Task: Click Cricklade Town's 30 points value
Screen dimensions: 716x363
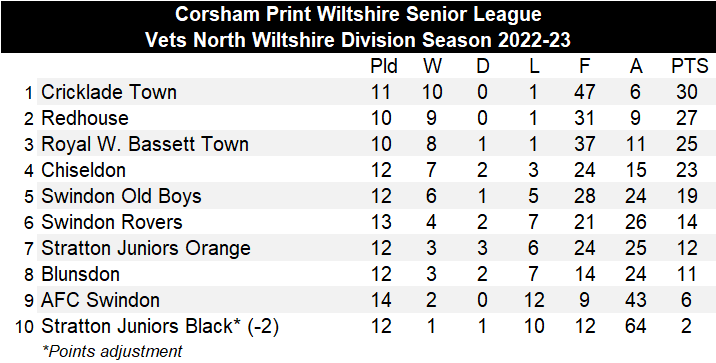Action: point(687,92)
